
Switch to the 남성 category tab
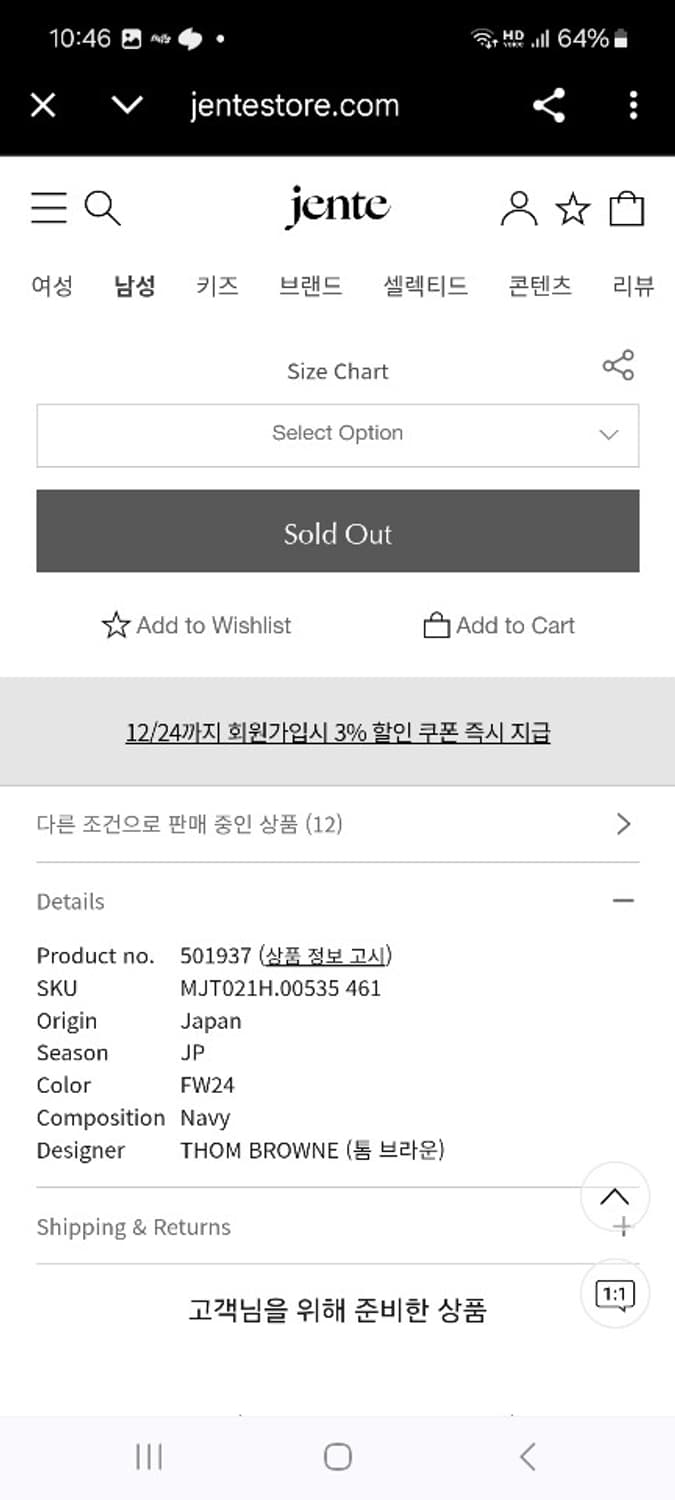point(134,286)
